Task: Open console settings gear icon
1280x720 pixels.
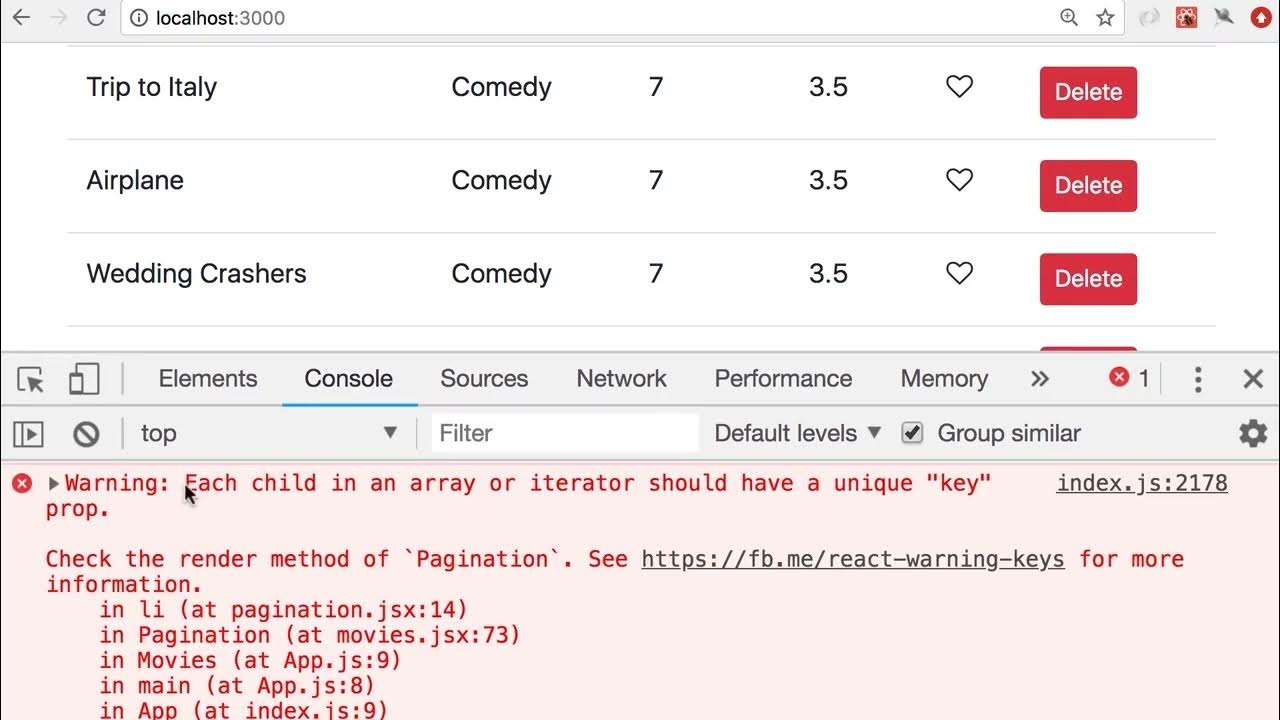Action: pyautogui.click(x=1253, y=433)
